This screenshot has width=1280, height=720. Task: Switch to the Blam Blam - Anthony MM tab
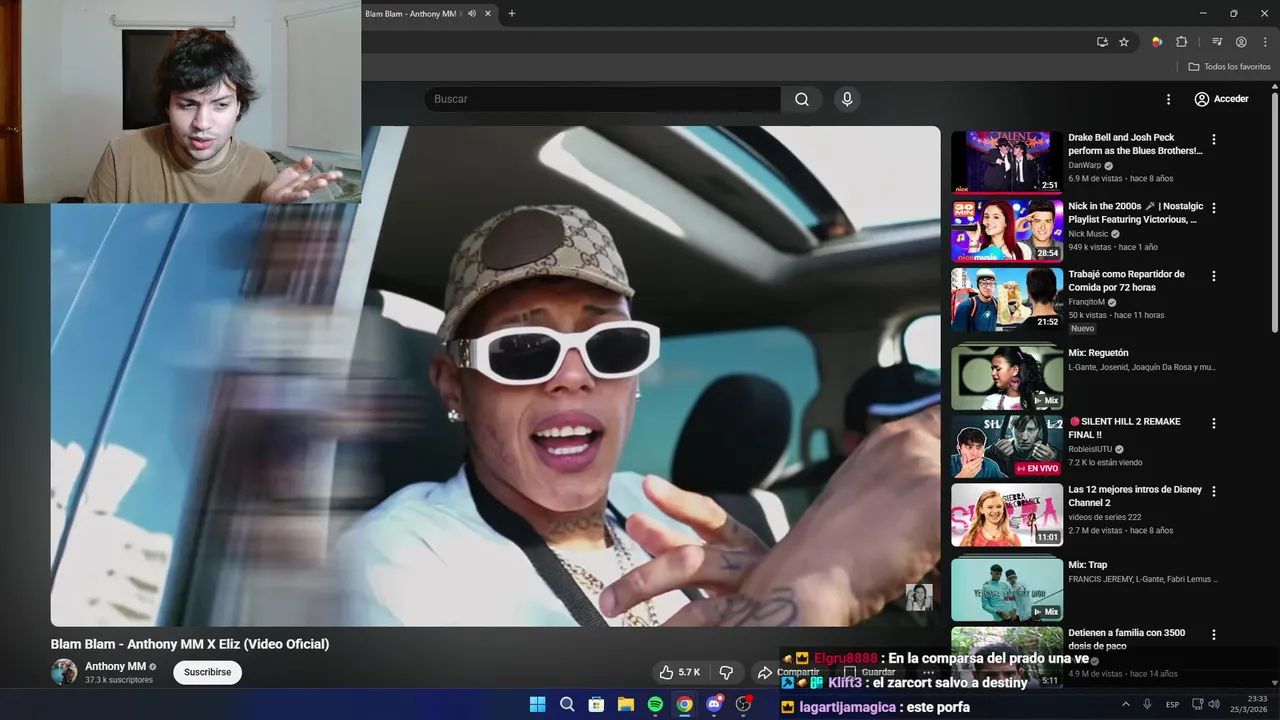(412, 14)
